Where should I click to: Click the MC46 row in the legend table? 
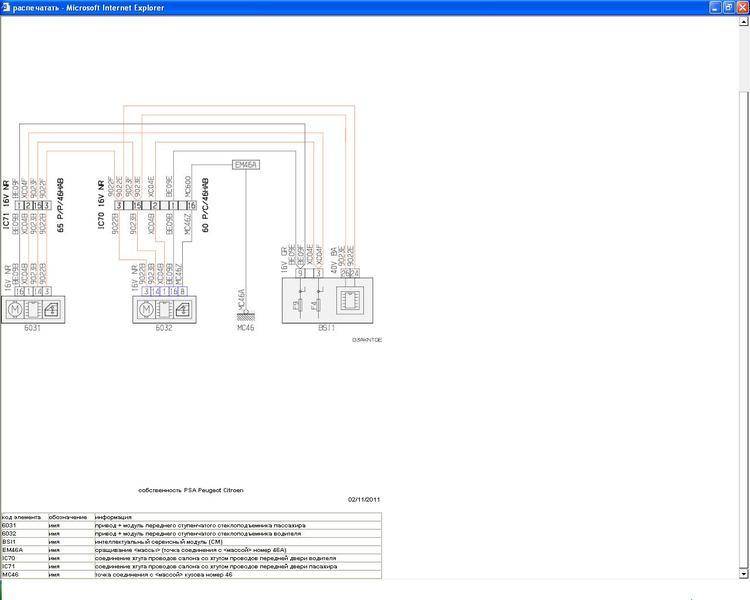click(190, 575)
